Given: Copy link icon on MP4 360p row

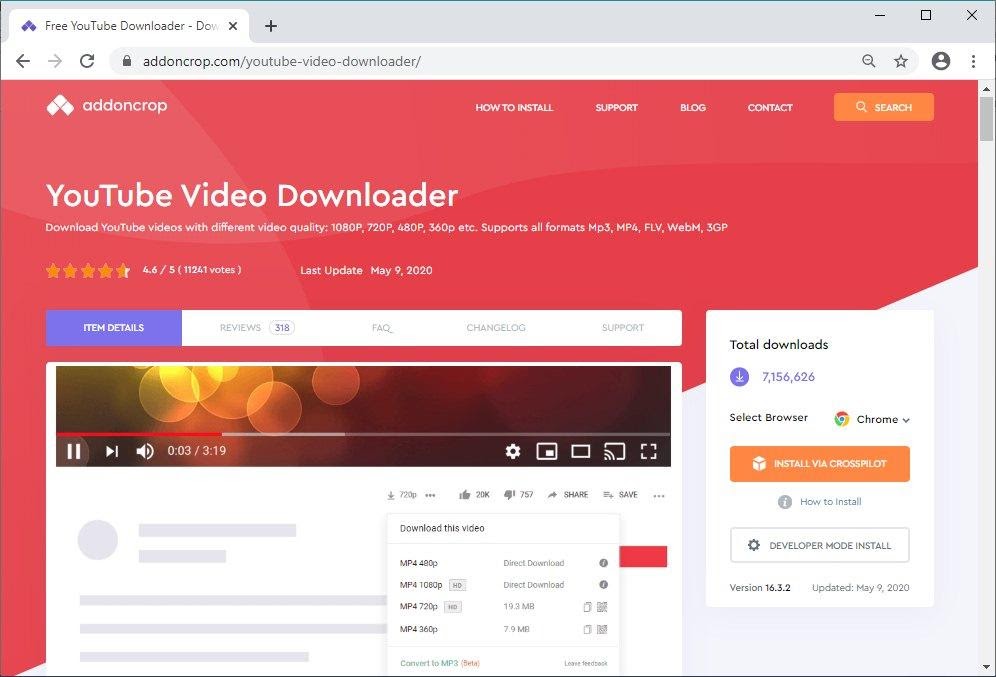Looking at the screenshot, I should pyautogui.click(x=588, y=629).
